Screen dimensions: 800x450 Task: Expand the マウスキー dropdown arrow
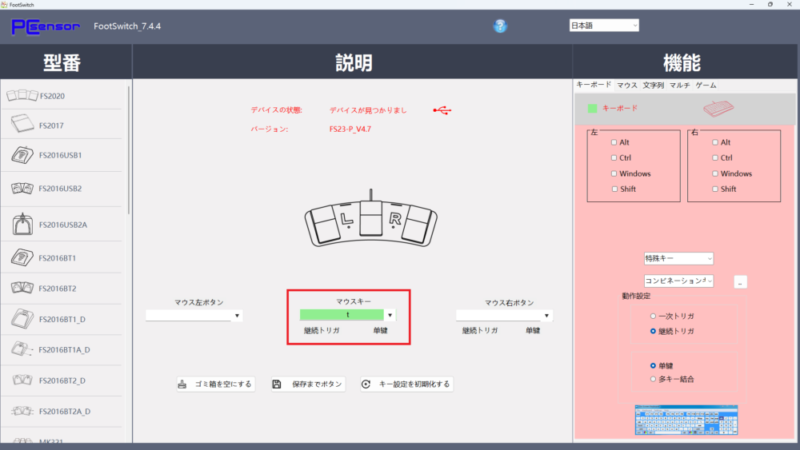click(x=390, y=315)
